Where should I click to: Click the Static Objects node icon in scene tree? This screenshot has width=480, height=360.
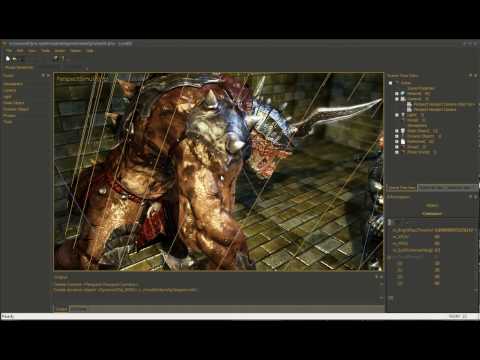[403, 131]
